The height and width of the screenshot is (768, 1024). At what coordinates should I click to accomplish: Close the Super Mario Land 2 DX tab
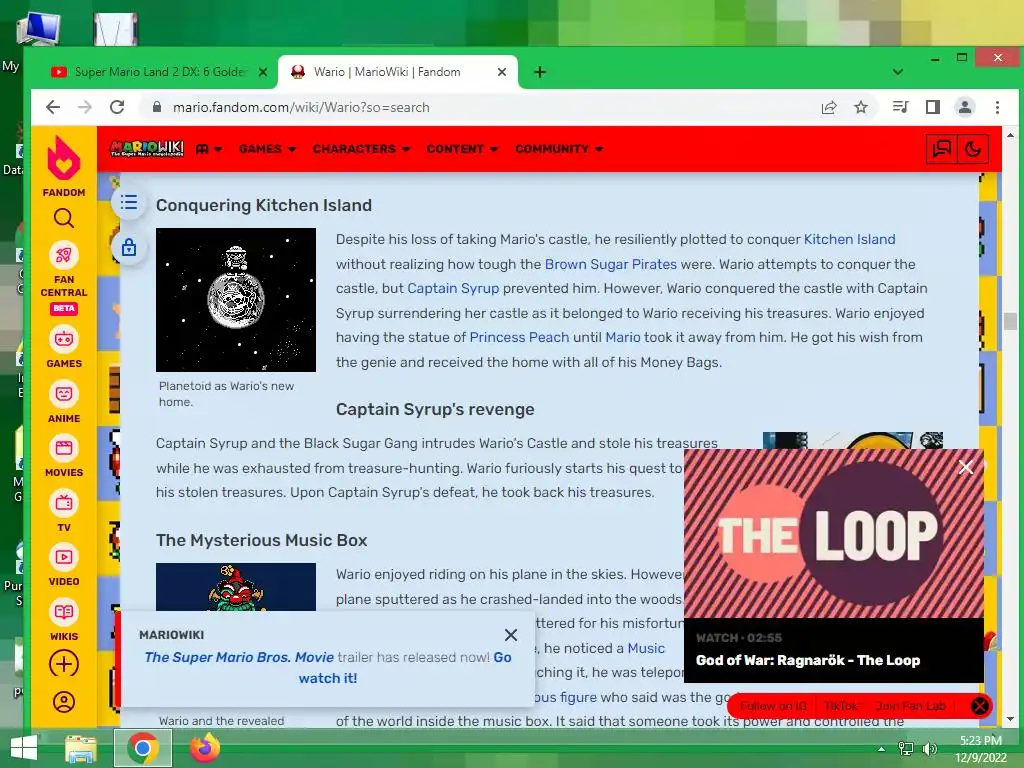click(x=263, y=72)
